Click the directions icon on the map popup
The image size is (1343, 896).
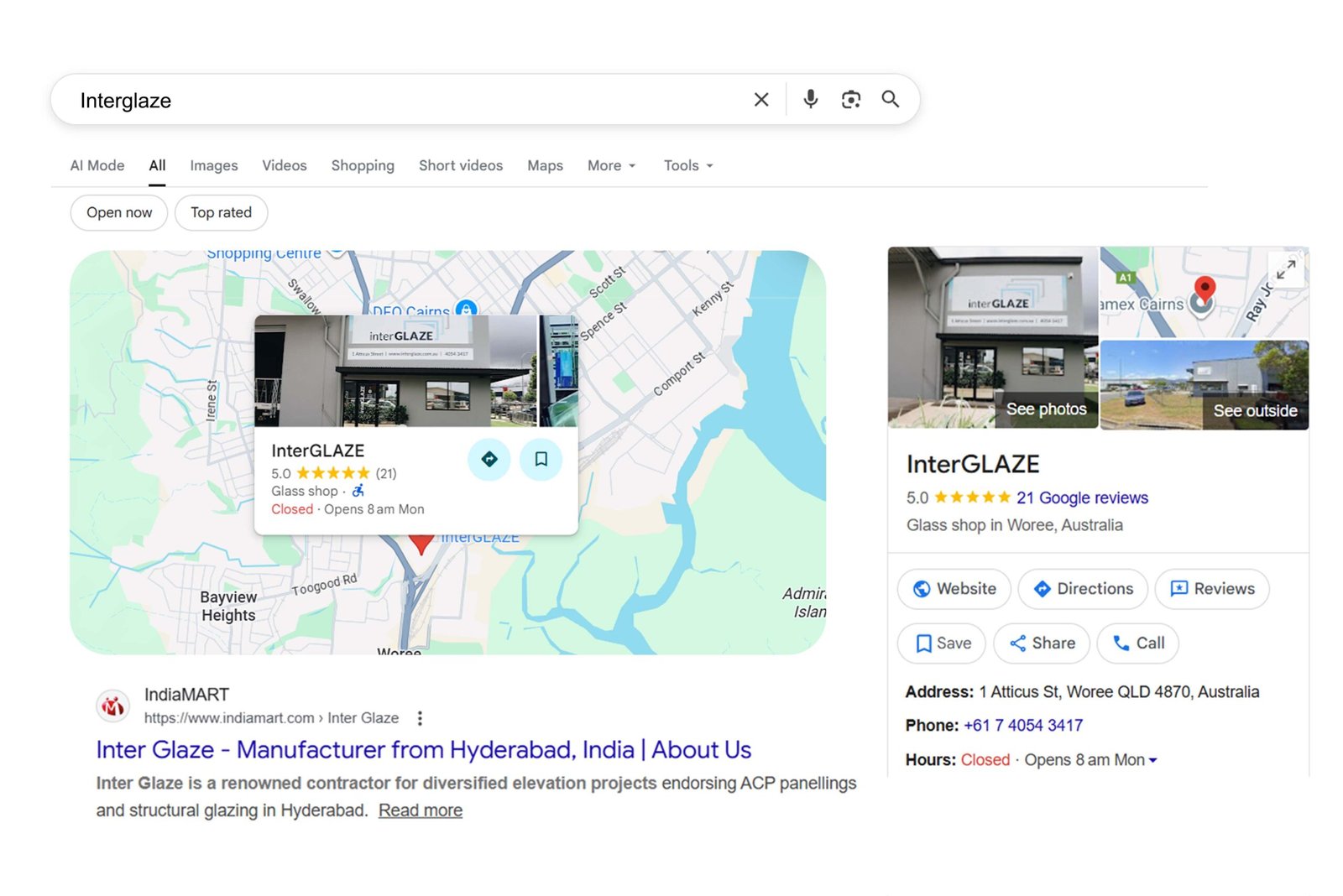click(489, 460)
